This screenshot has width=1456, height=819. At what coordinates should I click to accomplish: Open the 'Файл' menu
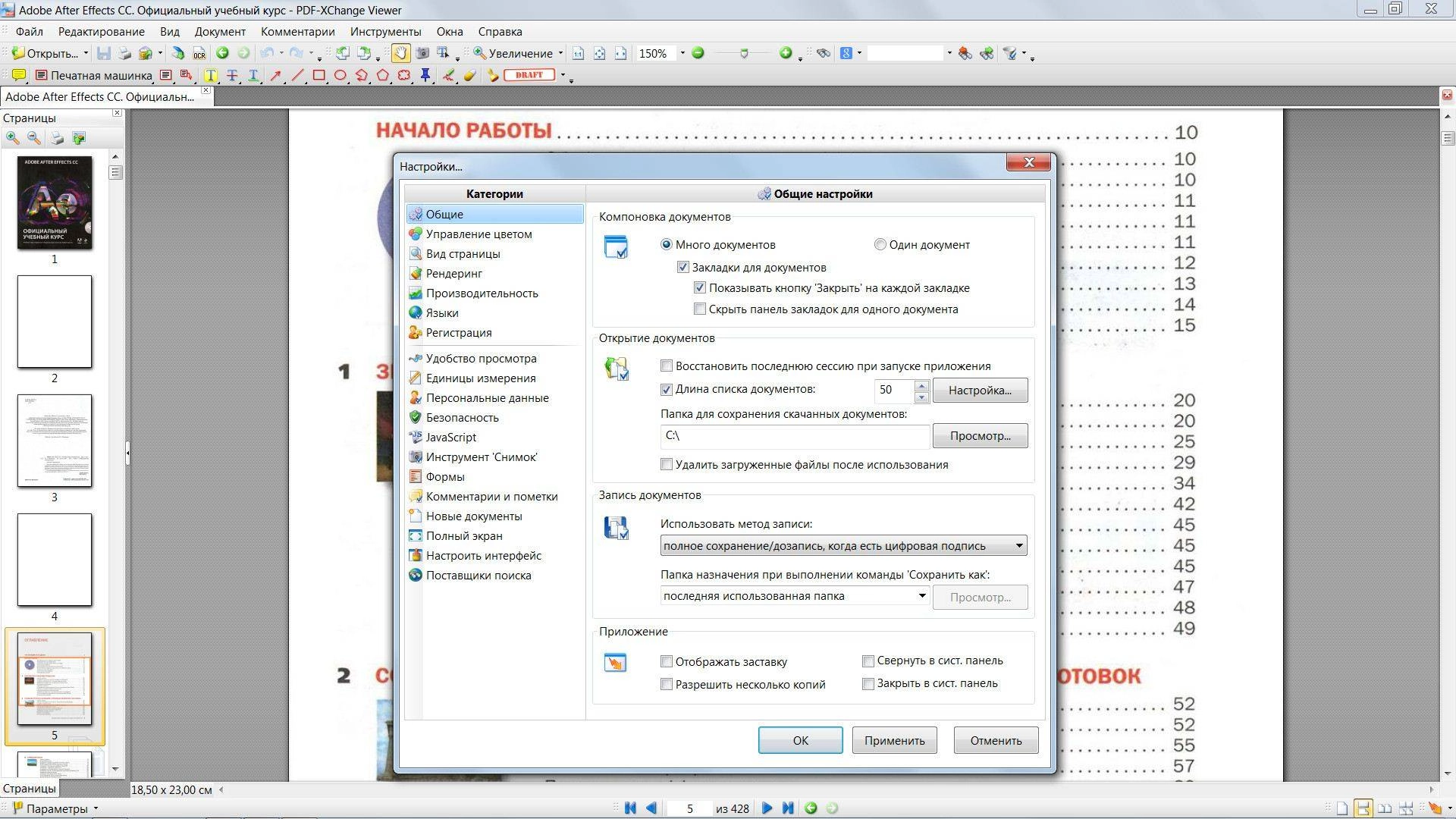click(x=29, y=32)
